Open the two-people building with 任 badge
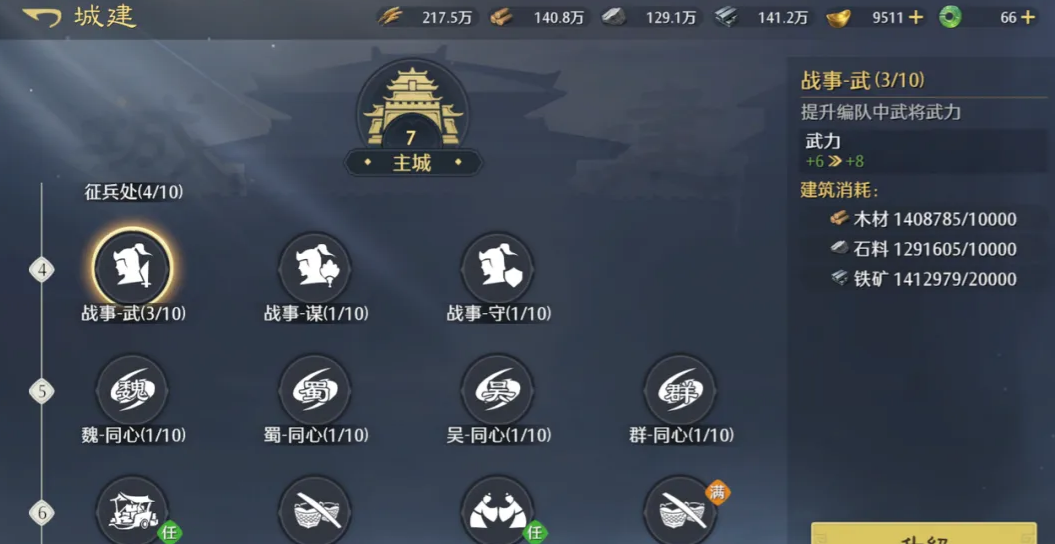The height and width of the screenshot is (544, 1055). coord(497,511)
